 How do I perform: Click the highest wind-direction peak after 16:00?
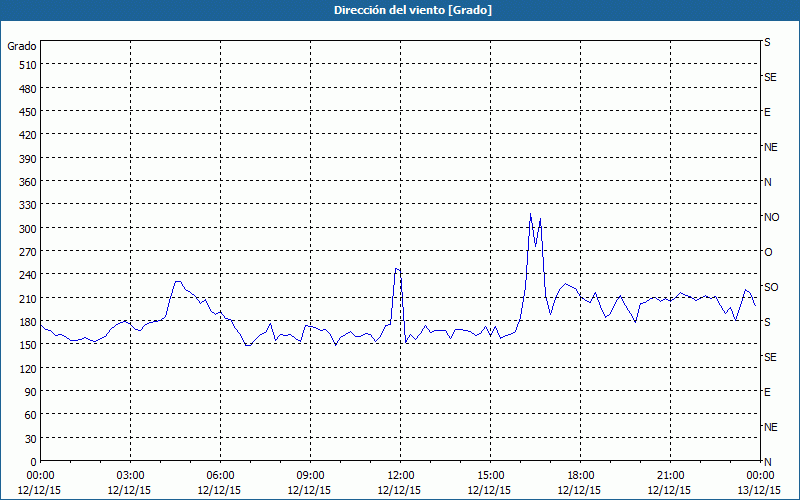531,214
